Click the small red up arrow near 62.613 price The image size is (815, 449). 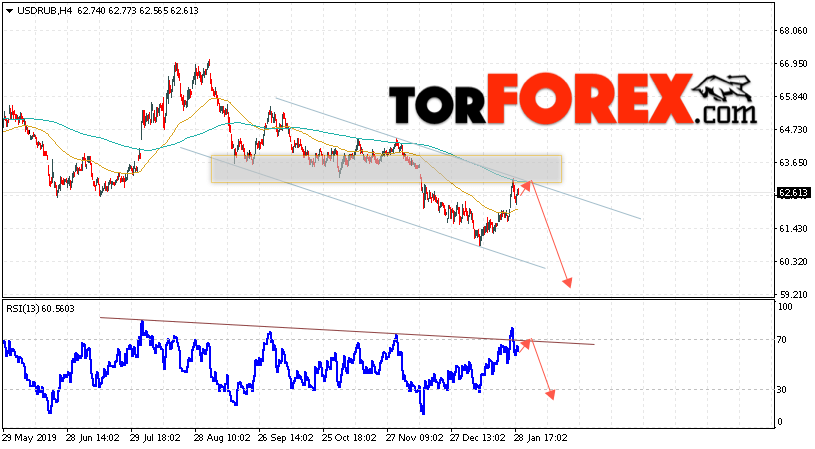coord(525,187)
